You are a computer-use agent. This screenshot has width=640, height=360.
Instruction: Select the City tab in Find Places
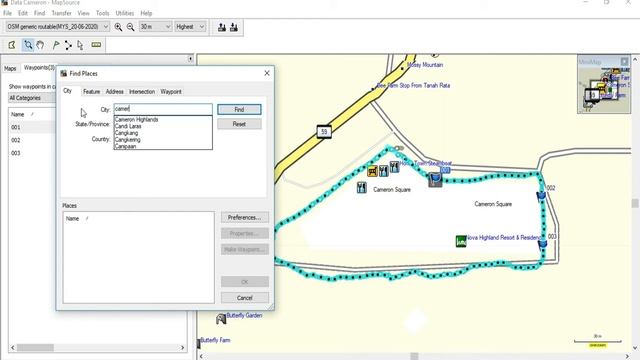68,91
